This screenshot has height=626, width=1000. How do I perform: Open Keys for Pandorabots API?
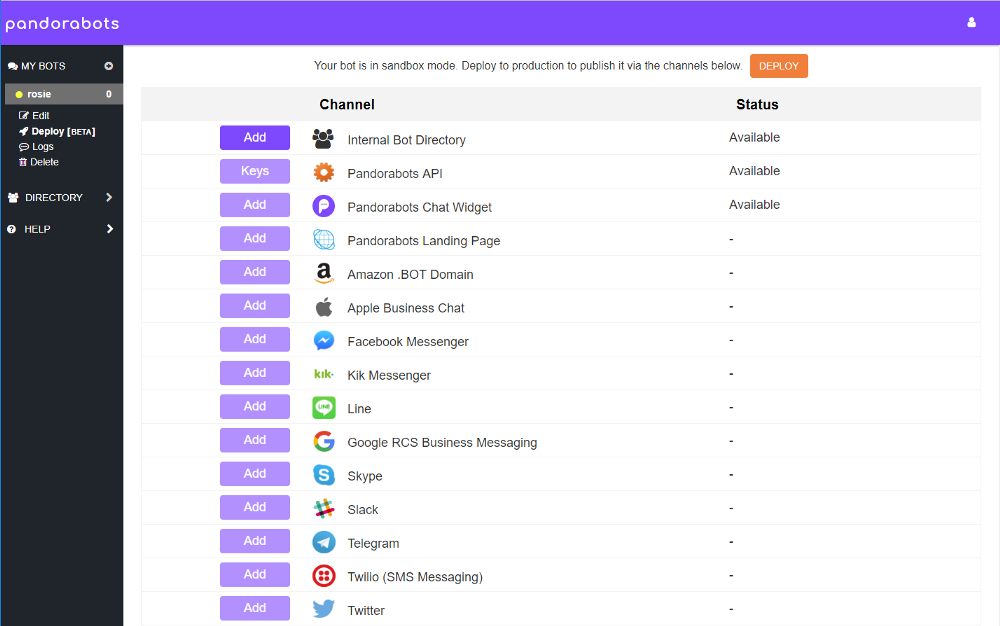tap(255, 171)
